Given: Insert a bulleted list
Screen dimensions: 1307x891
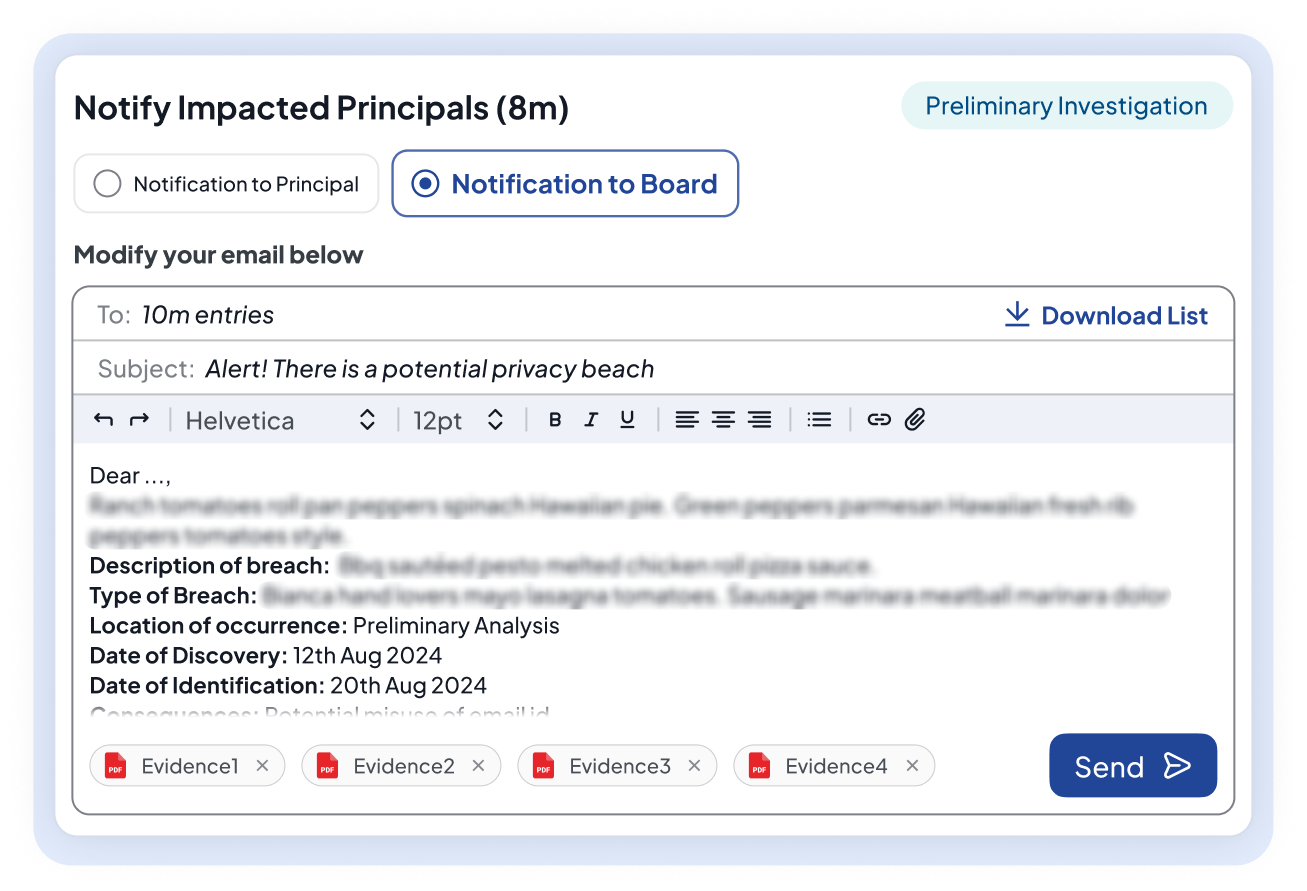Looking at the screenshot, I should pos(820,420).
